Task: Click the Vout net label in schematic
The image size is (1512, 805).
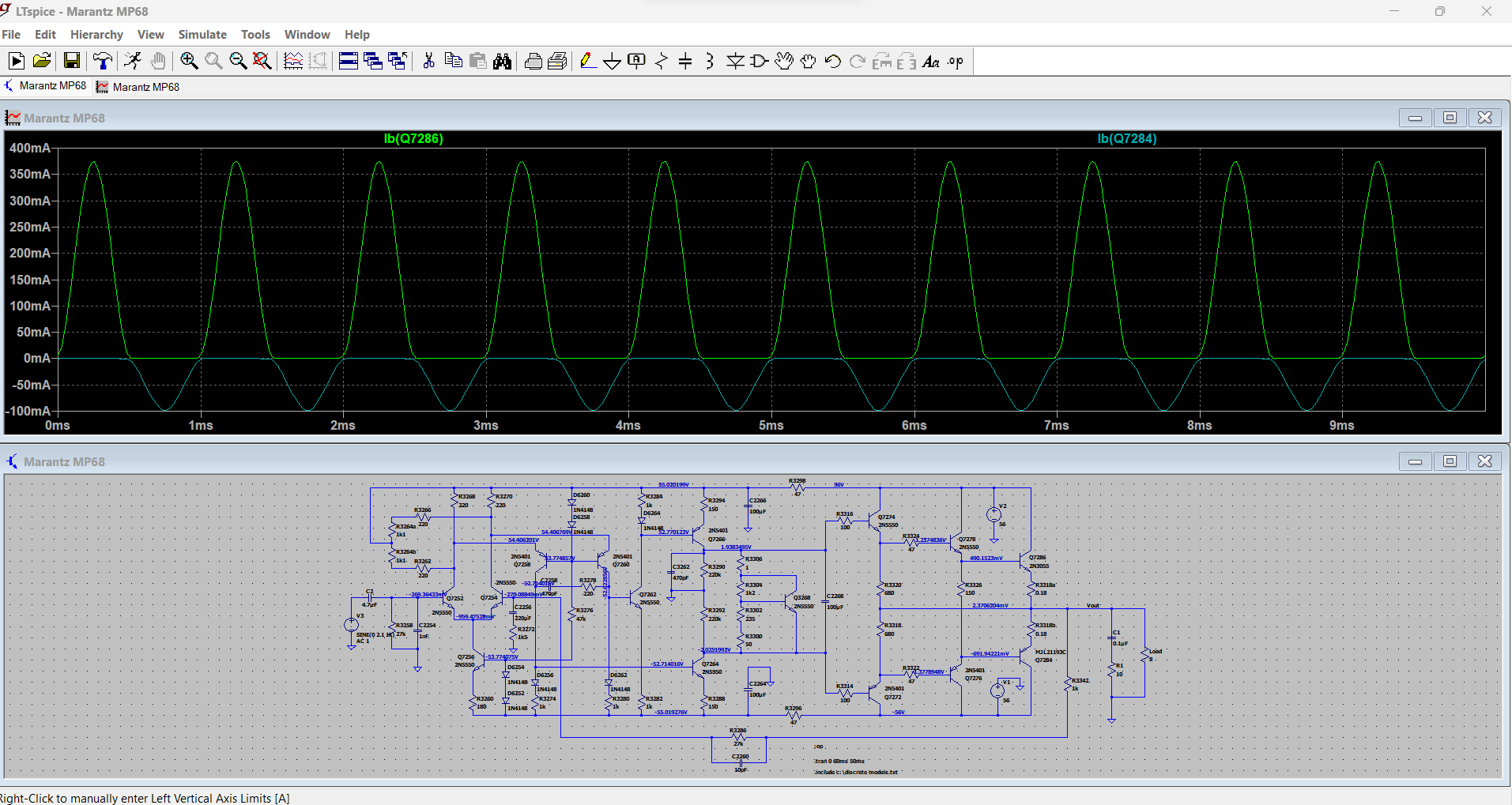Action: pyautogui.click(x=1093, y=605)
